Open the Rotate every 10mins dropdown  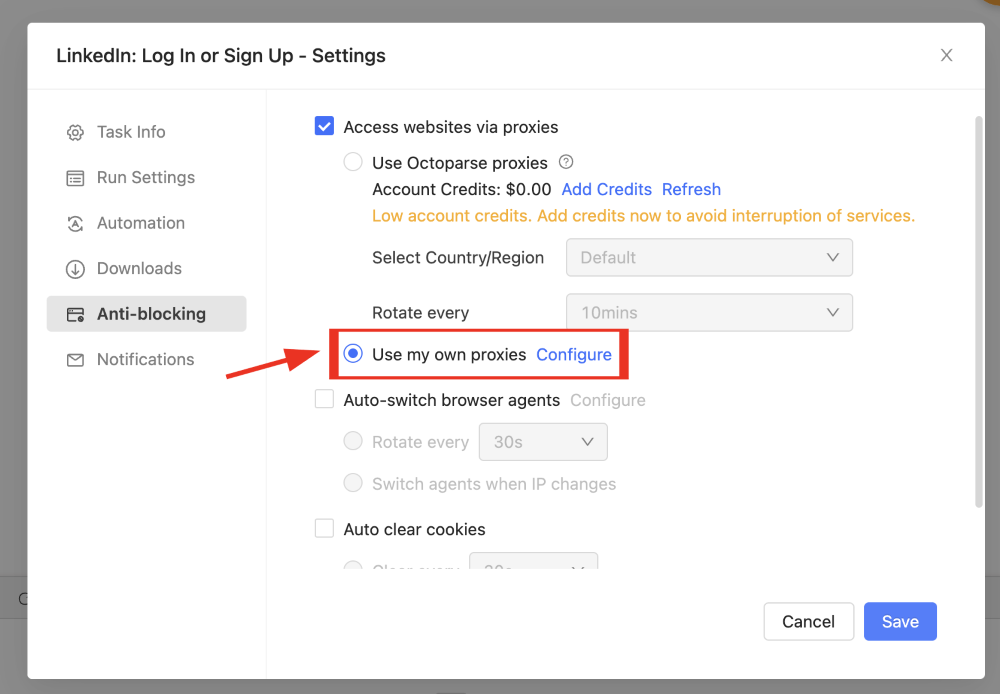(x=709, y=312)
